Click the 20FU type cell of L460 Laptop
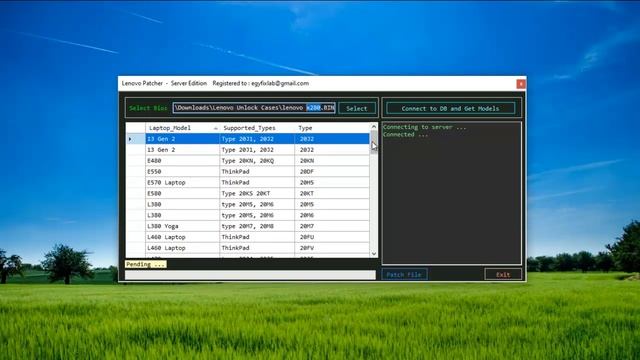Screen dimensions: 640x360 coord(332,237)
